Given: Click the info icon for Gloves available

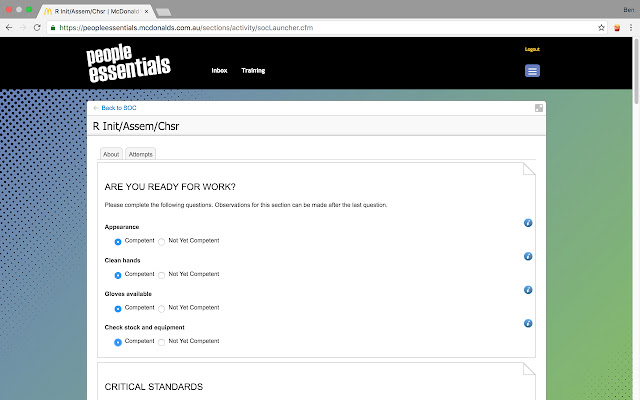Looking at the screenshot, I should coord(528,290).
